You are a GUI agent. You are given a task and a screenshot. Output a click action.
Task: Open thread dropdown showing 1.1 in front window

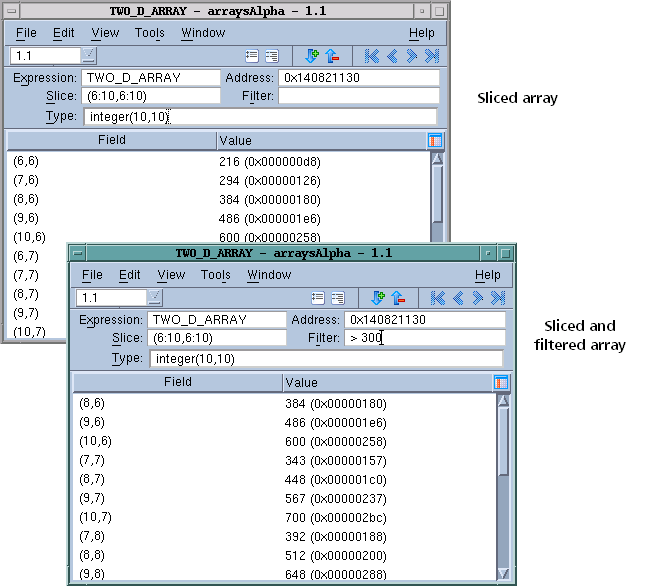(154, 298)
